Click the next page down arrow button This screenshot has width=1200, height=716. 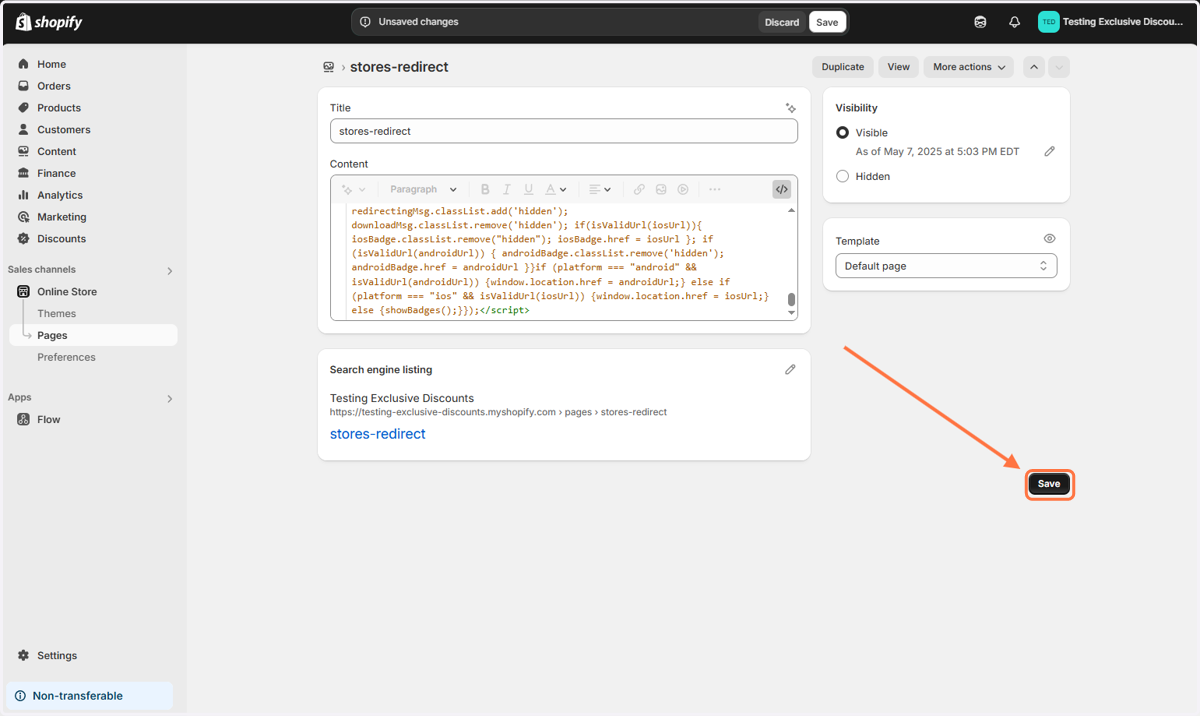click(x=1059, y=67)
